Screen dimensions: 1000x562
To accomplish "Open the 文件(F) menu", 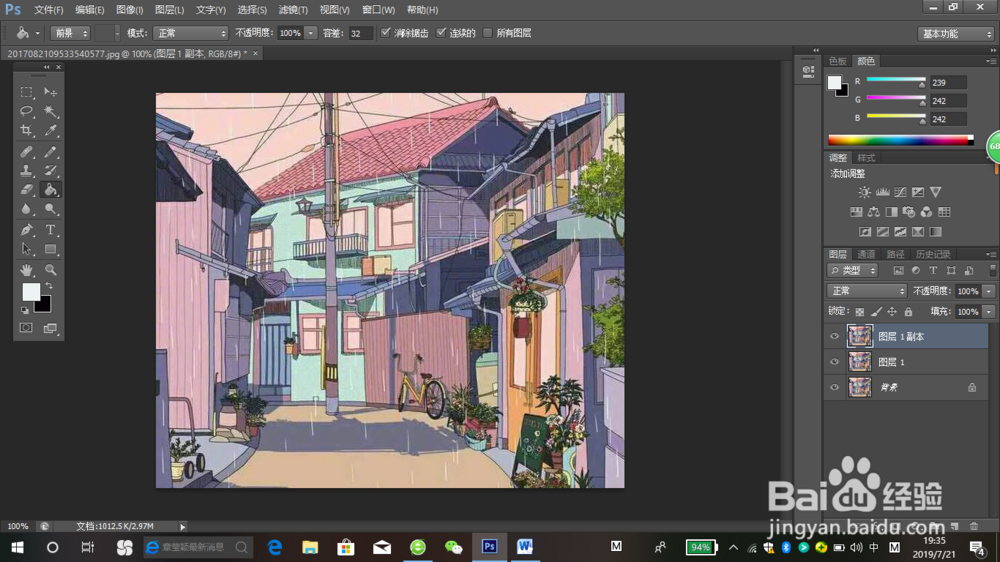I will [x=48, y=10].
